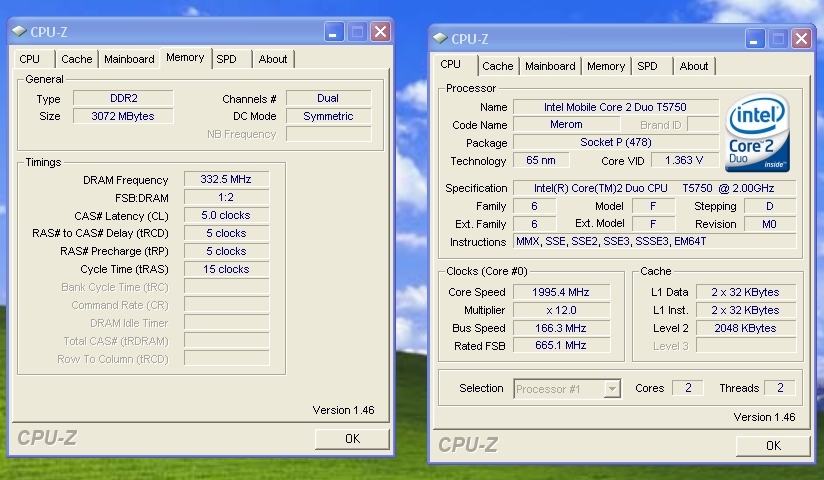Screen dimensions: 824x480
Task: Click the Socket P (478) package value
Action: (x=616, y=142)
